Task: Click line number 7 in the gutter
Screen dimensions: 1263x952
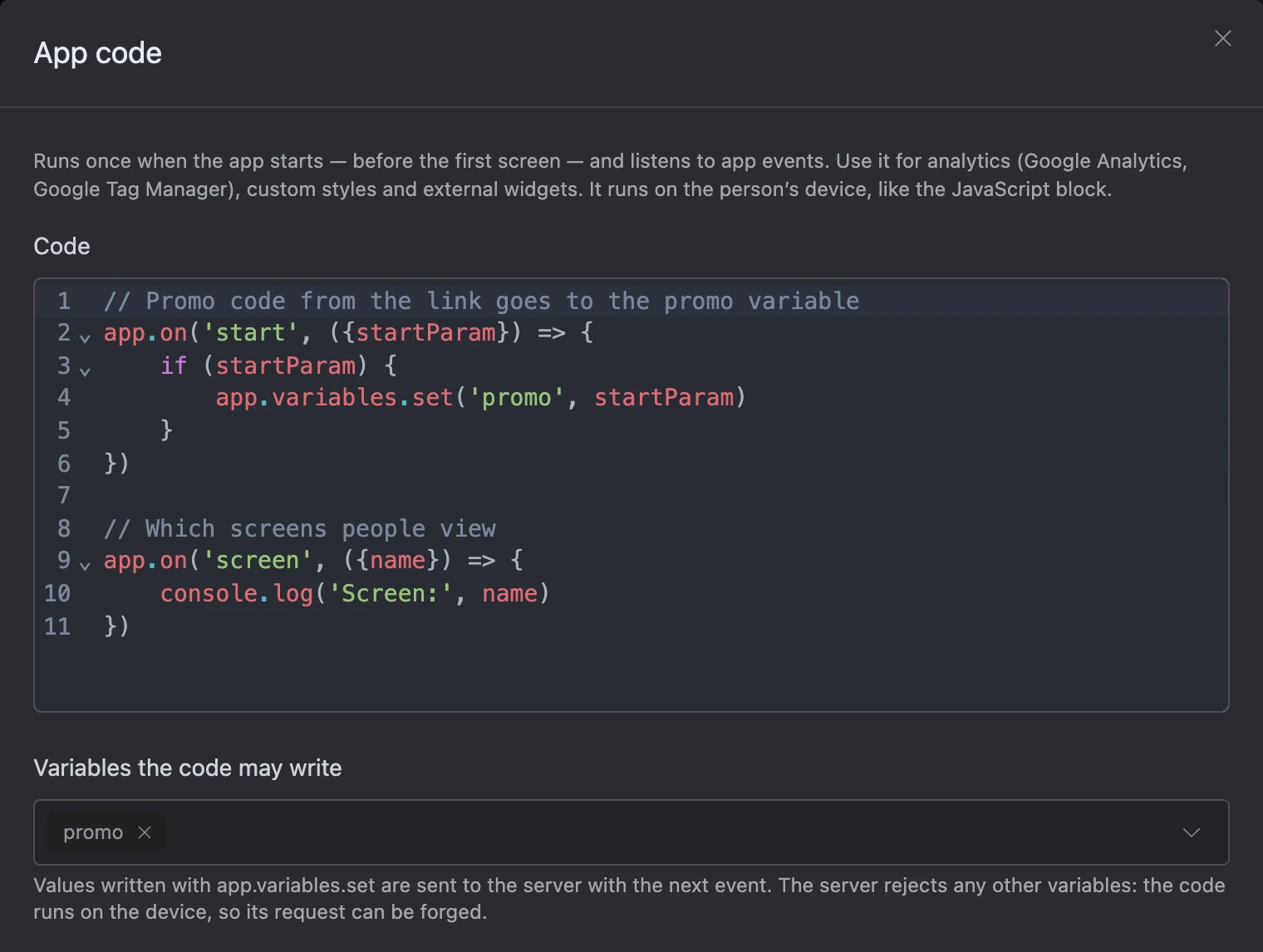Action: click(64, 496)
